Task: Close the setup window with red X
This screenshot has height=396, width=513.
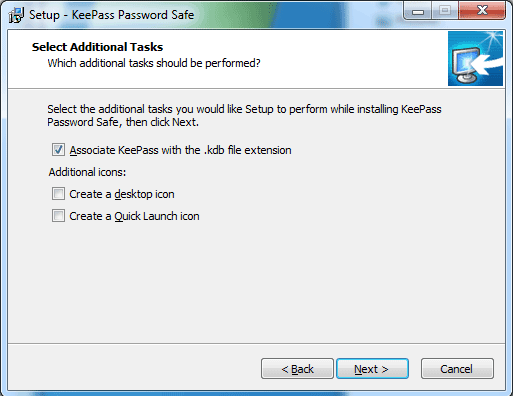Action: [x=482, y=11]
